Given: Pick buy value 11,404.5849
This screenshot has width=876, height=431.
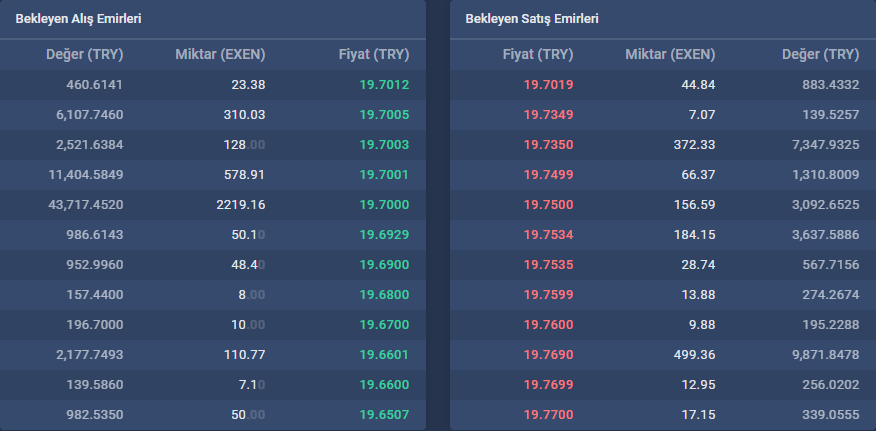Looking at the screenshot, I should pos(86,175).
